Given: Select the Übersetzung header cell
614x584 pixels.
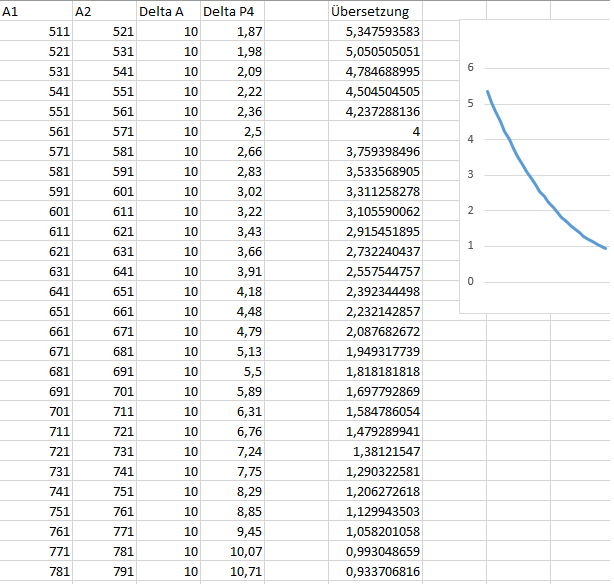Looking at the screenshot, I should [x=376, y=12].
